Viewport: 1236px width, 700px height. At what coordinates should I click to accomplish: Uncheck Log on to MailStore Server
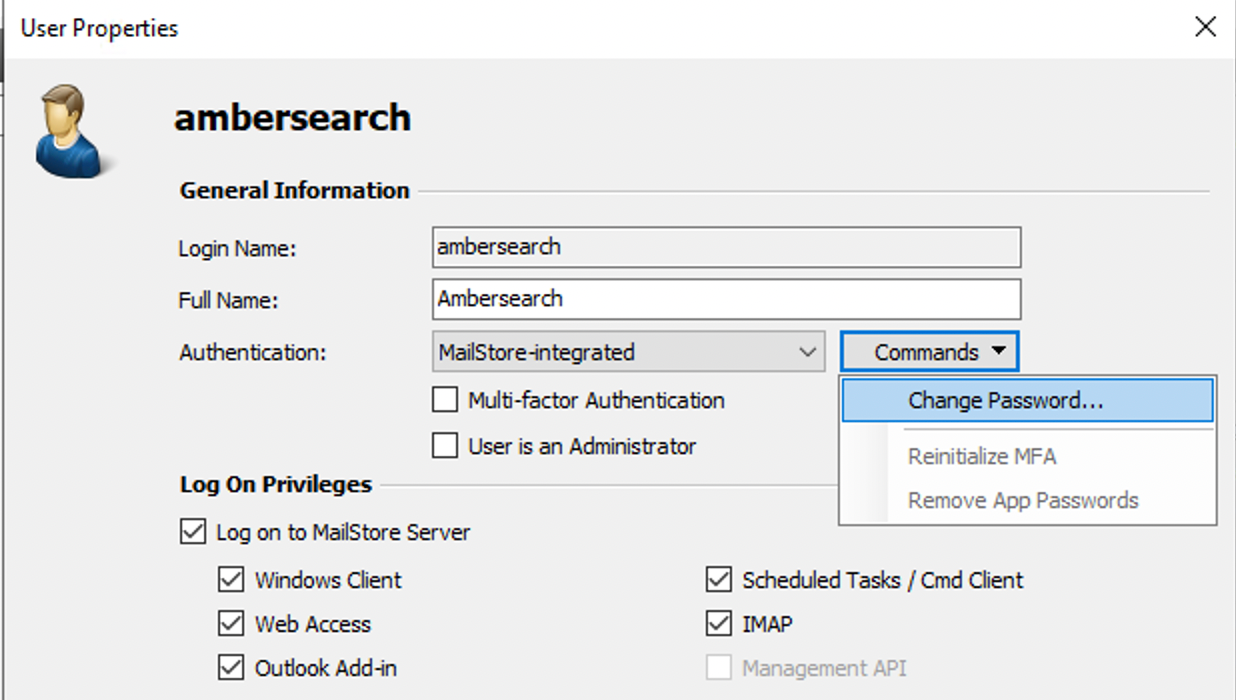[193, 532]
